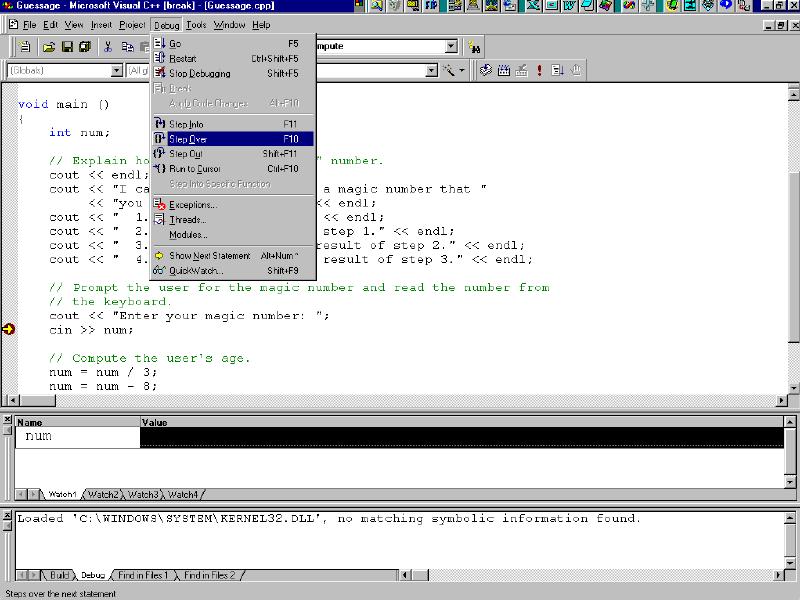Switch to the Watch3 tab
The image size is (800, 600).
143,494
